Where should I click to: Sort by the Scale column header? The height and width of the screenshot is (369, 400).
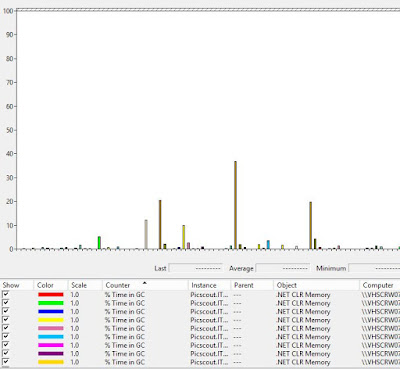point(85,285)
